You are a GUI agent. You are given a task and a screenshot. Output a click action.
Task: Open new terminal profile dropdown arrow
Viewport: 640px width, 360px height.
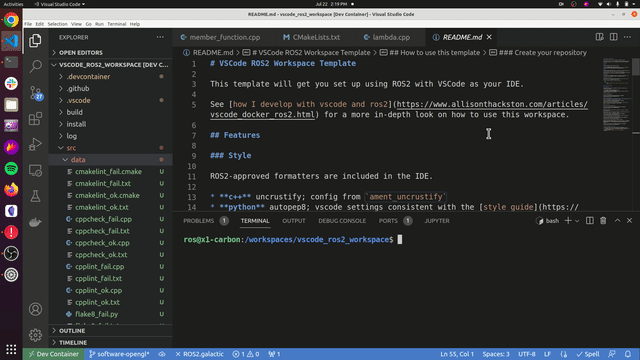[x=577, y=221]
